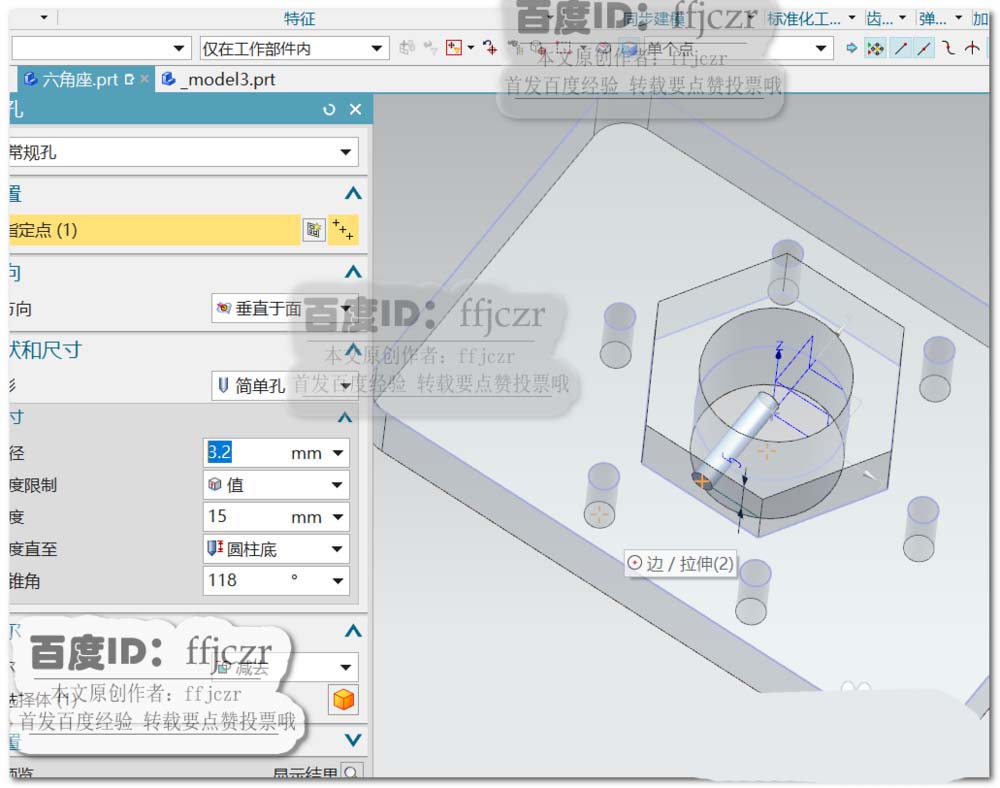Click the tip angle field showing 118

(x=246, y=580)
